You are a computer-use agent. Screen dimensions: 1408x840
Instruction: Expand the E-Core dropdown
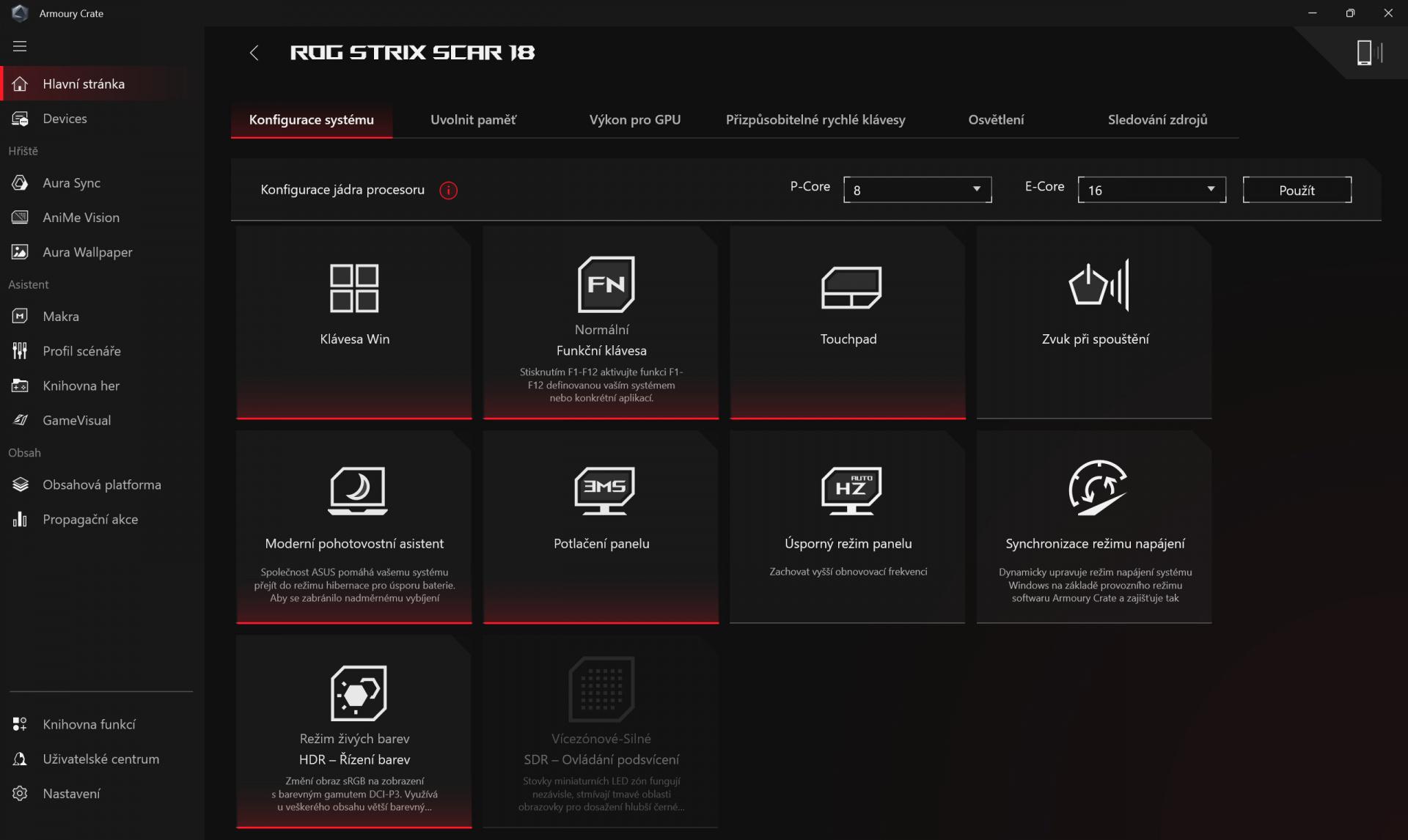pos(1152,190)
